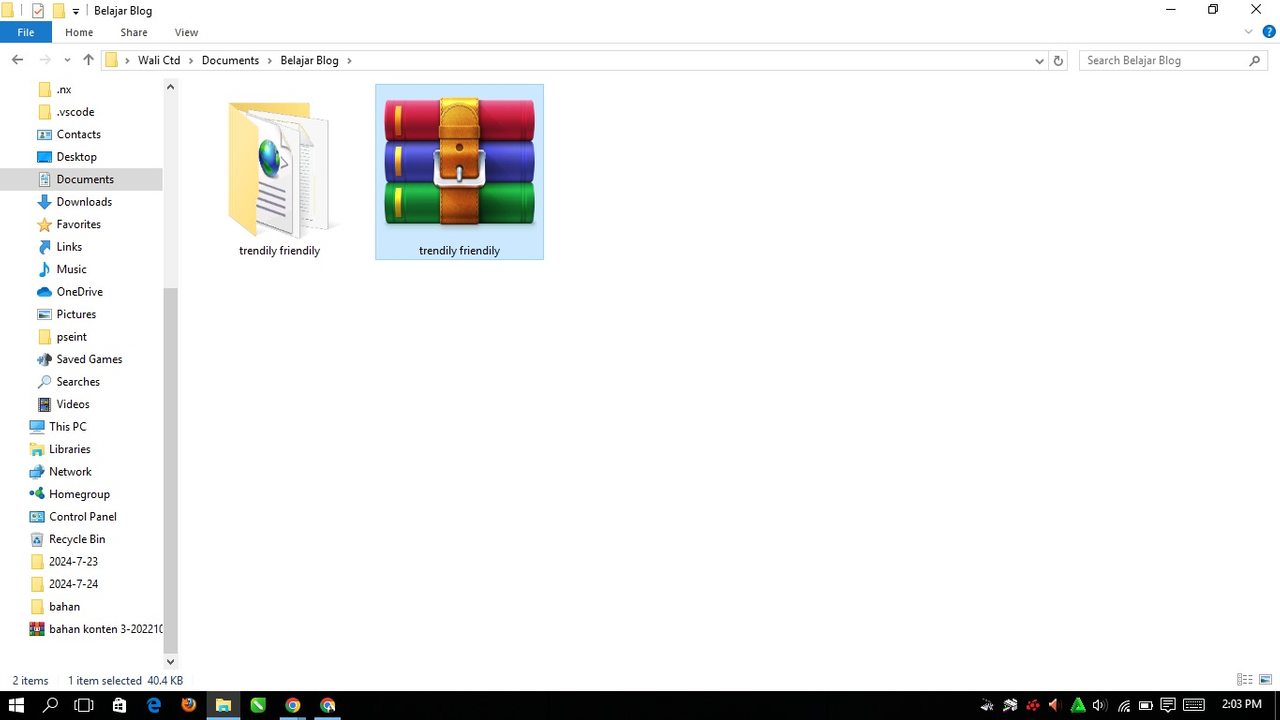Open OneDrive in navigation pane
Image resolution: width=1280 pixels, height=720 pixels.
point(79,292)
